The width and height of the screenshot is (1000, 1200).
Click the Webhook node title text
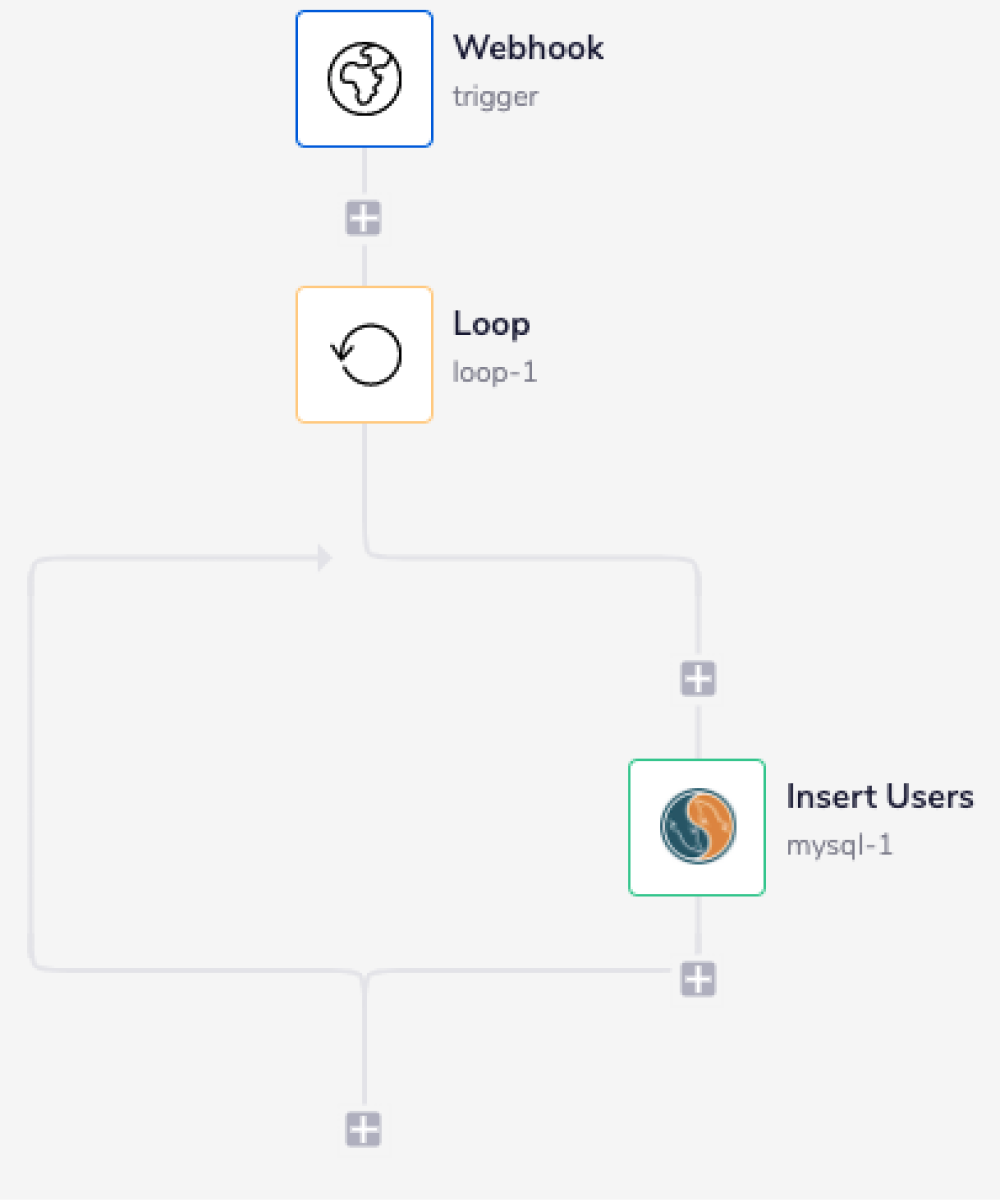click(528, 47)
